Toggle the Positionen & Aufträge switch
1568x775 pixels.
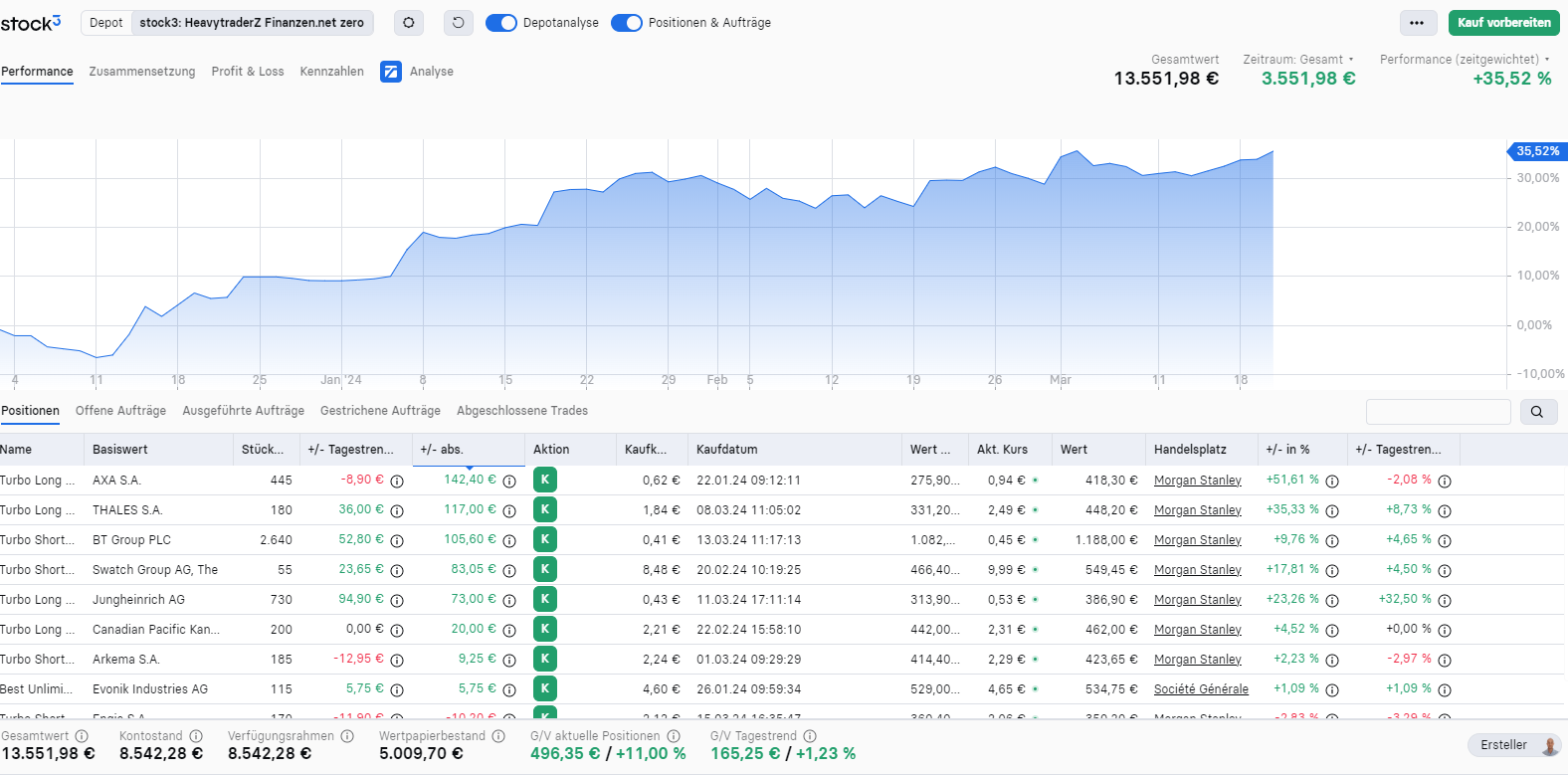(627, 22)
